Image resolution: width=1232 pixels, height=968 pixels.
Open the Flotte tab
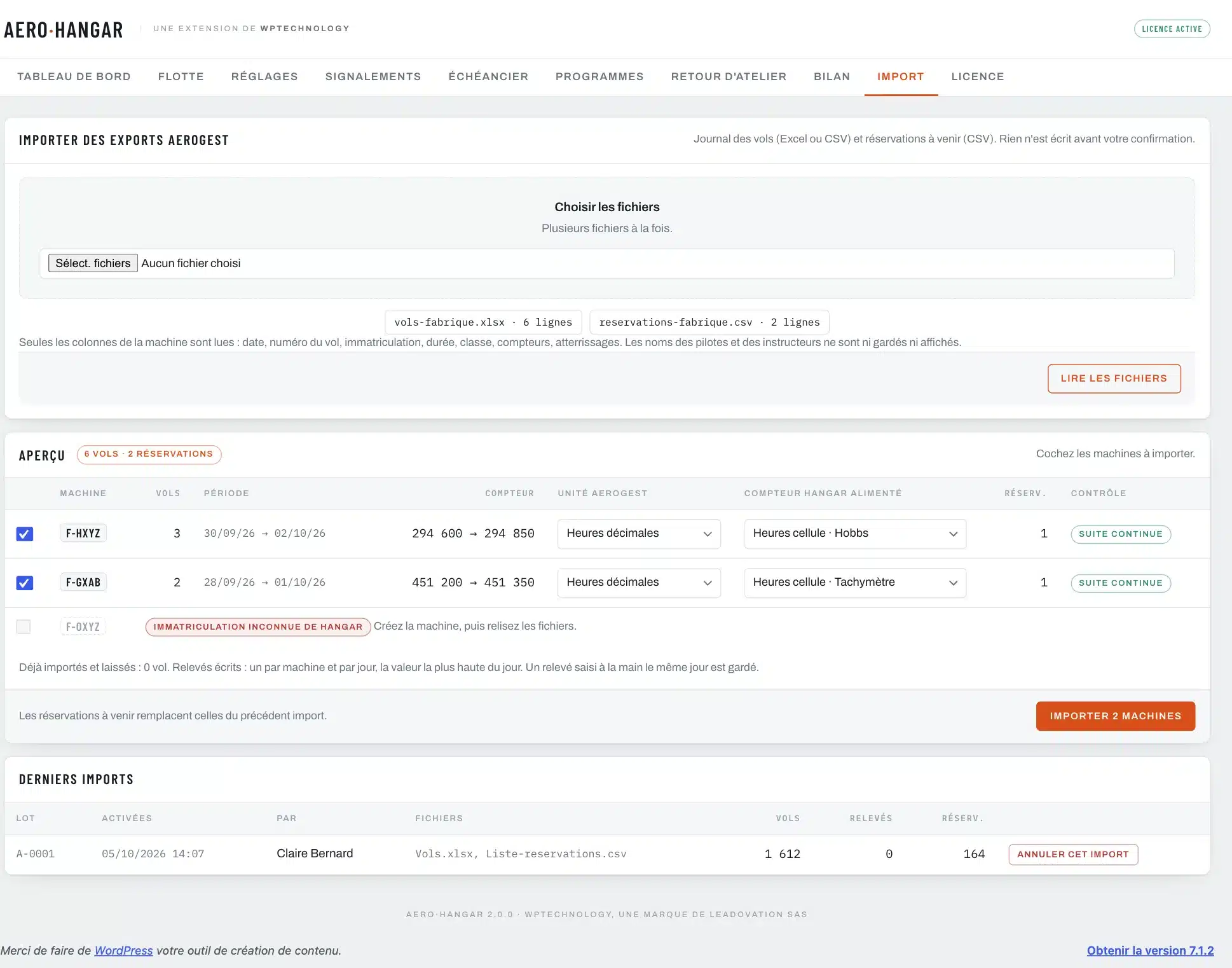(x=181, y=76)
